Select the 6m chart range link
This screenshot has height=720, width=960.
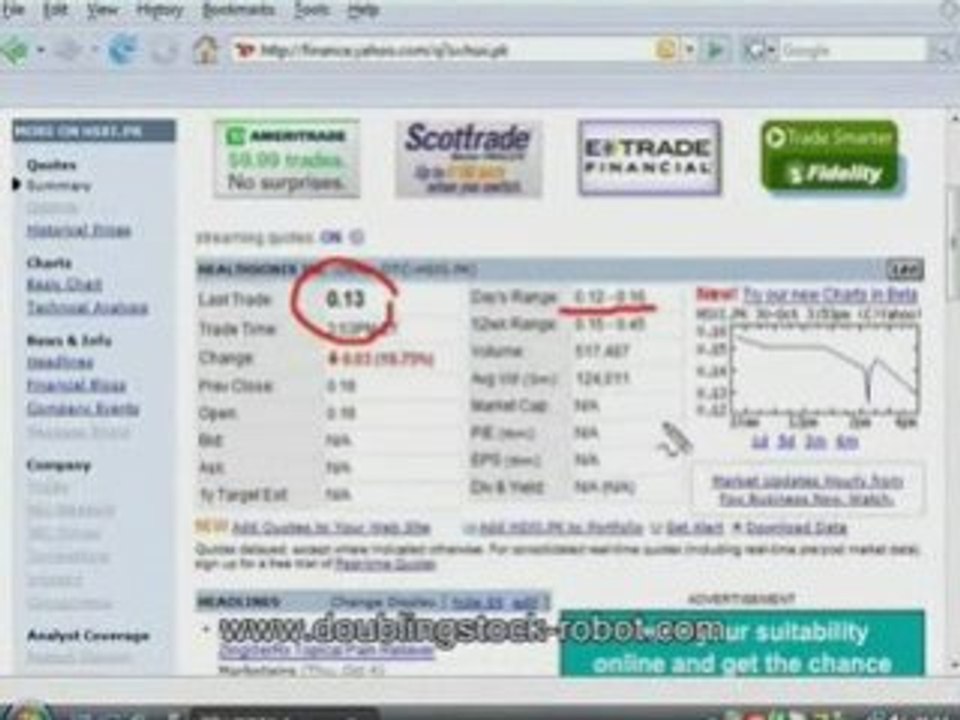[x=847, y=441]
